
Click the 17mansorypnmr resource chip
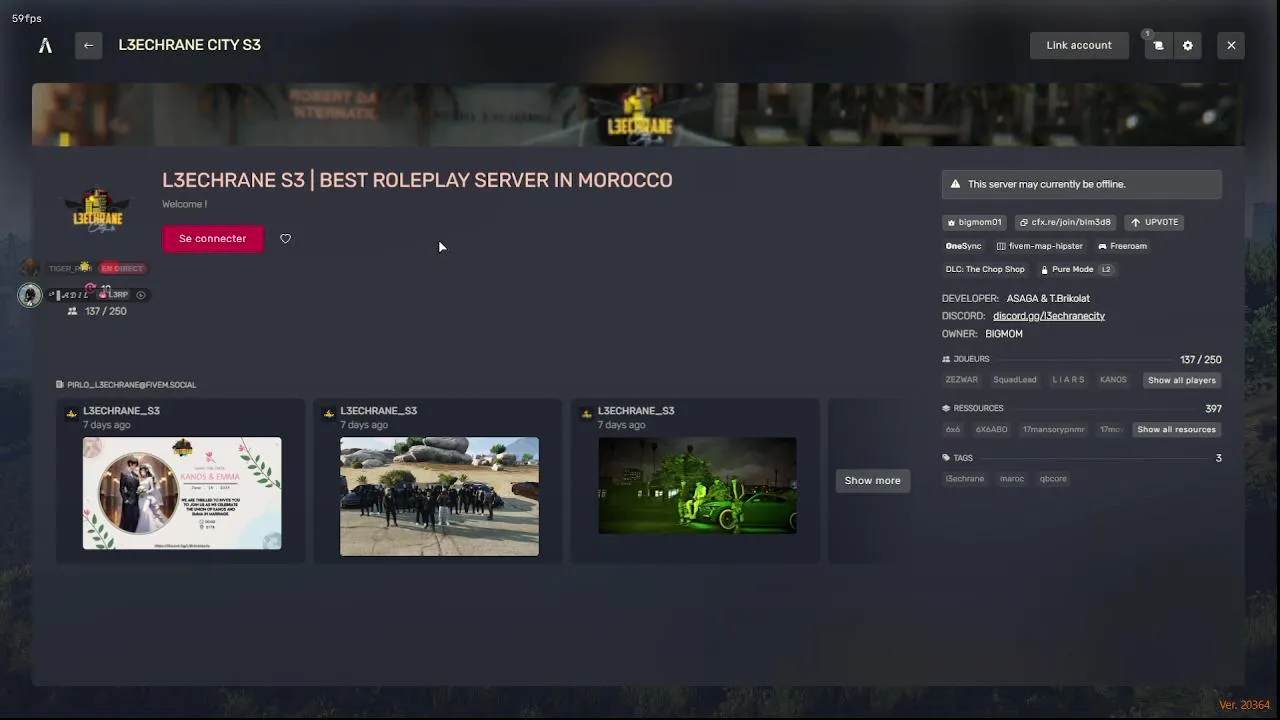click(x=1054, y=429)
